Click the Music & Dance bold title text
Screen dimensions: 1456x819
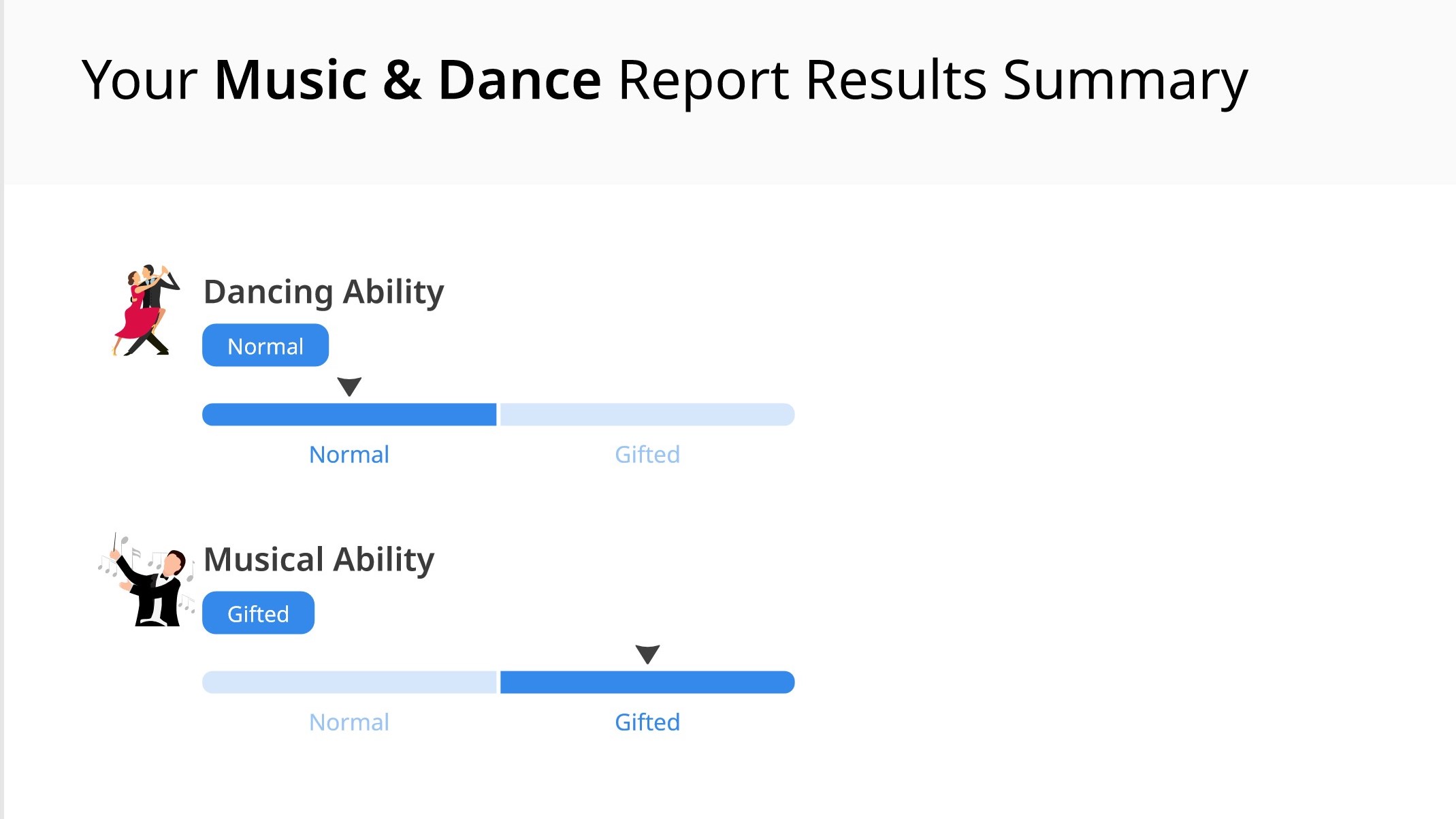(x=408, y=80)
